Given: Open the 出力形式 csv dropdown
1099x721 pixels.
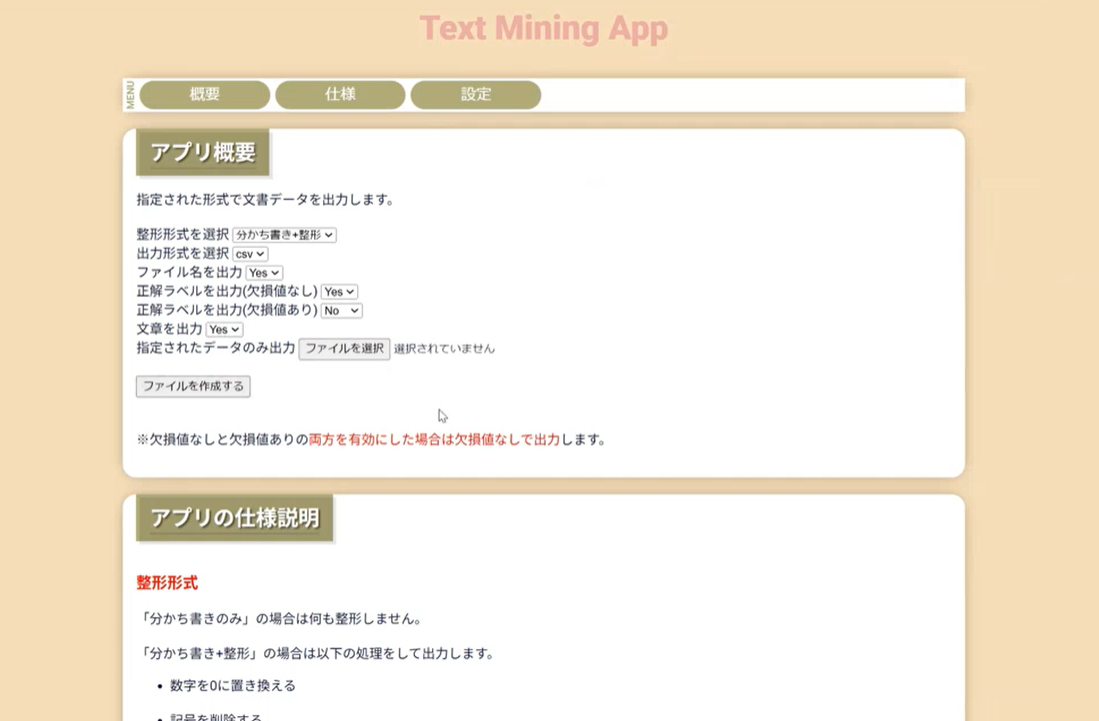Looking at the screenshot, I should 250,254.
